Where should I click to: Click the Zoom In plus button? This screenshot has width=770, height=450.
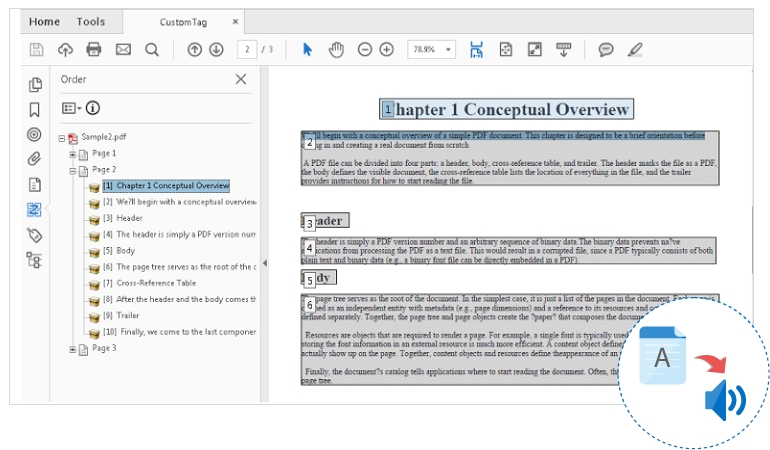click(x=387, y=49)
